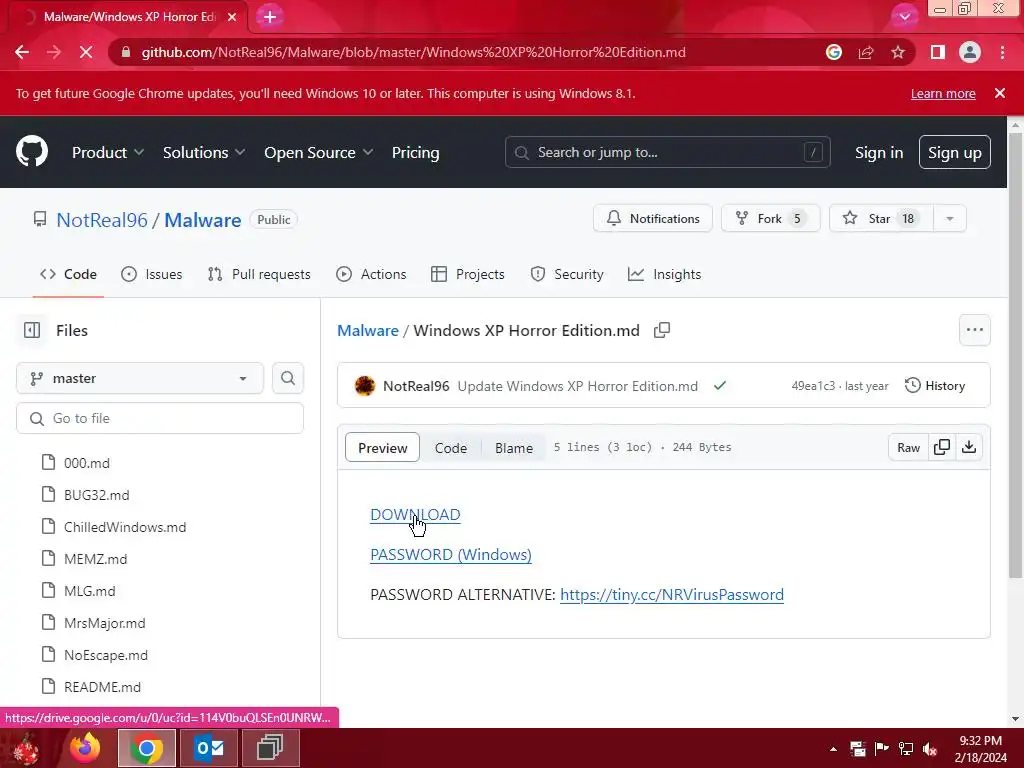Open Google account icon in address bar
The image size is (1024, 768).
tap(834, 52)
